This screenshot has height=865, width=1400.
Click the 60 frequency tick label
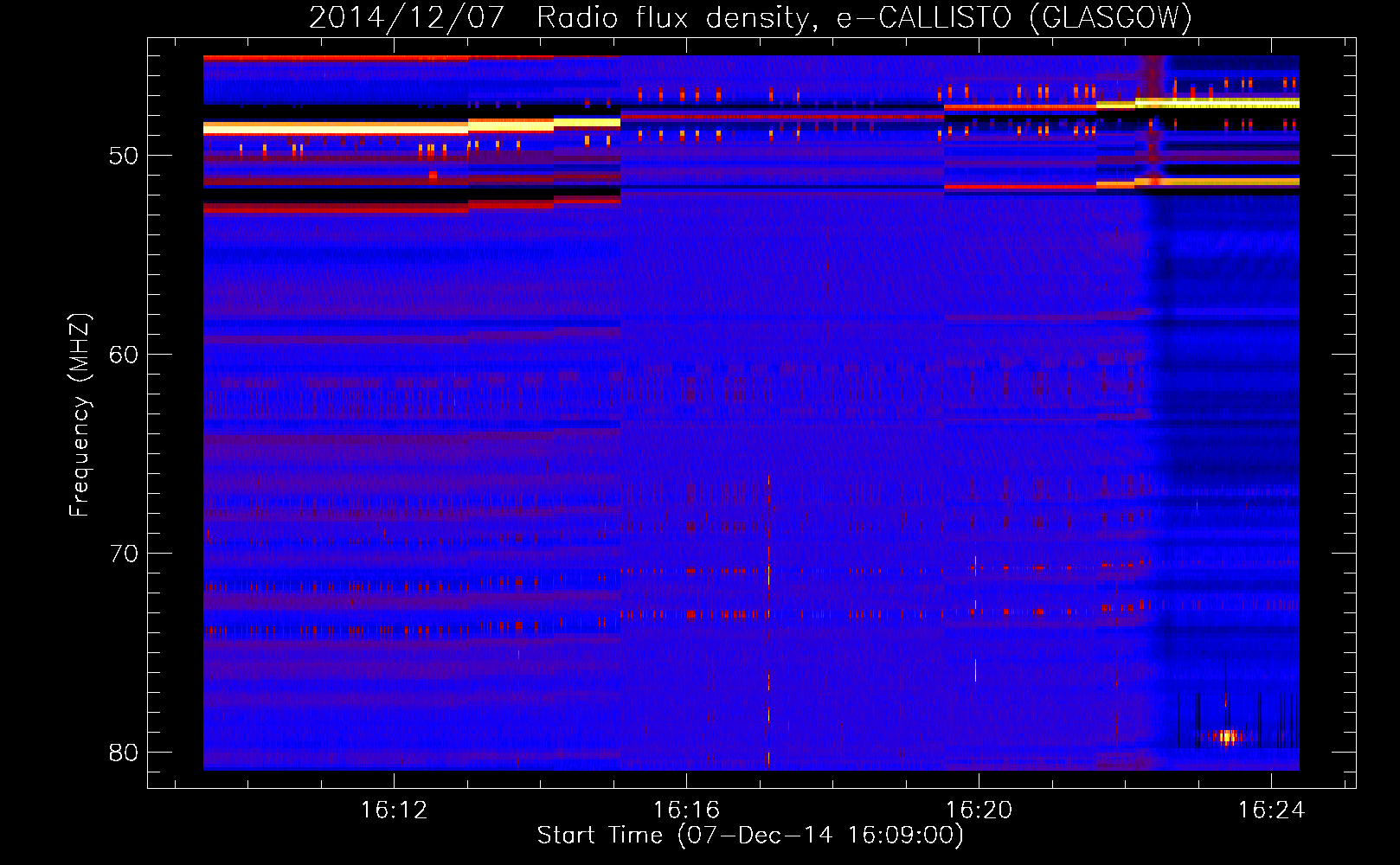(124, 355)
